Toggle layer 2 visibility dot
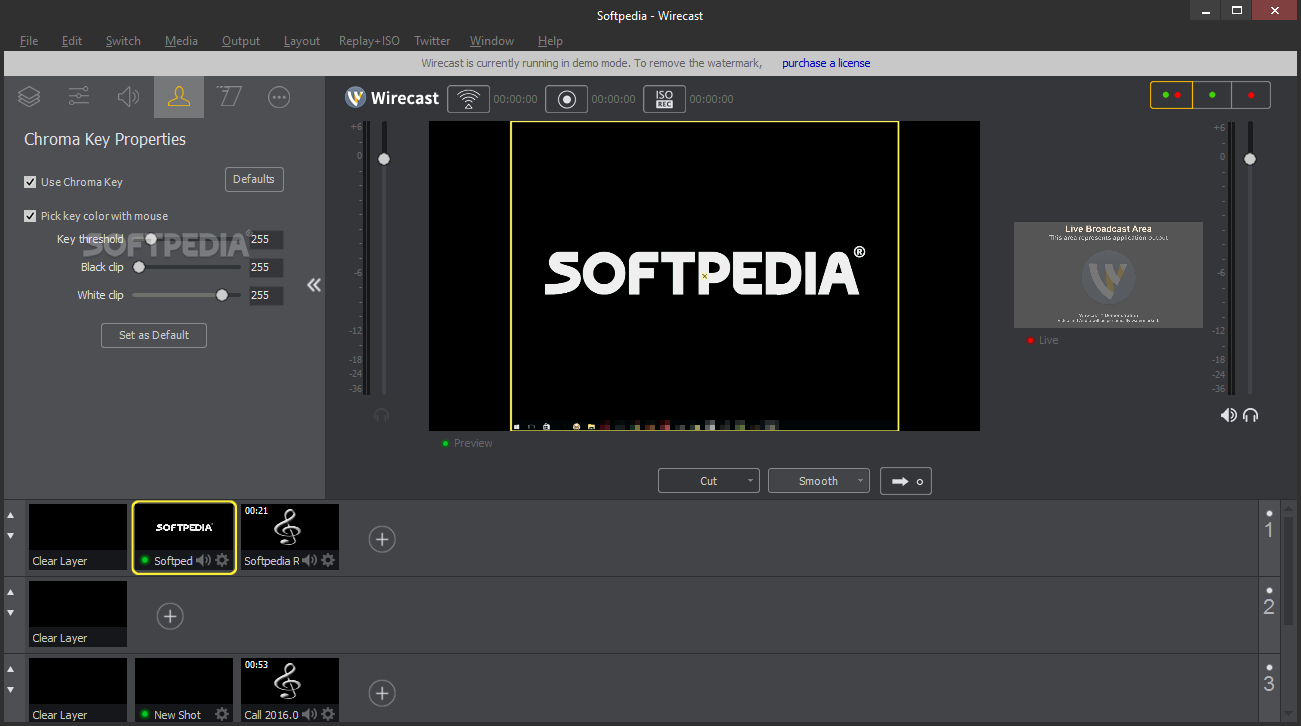Viewport: 1301px width, 726px height. pos(1269,589)
